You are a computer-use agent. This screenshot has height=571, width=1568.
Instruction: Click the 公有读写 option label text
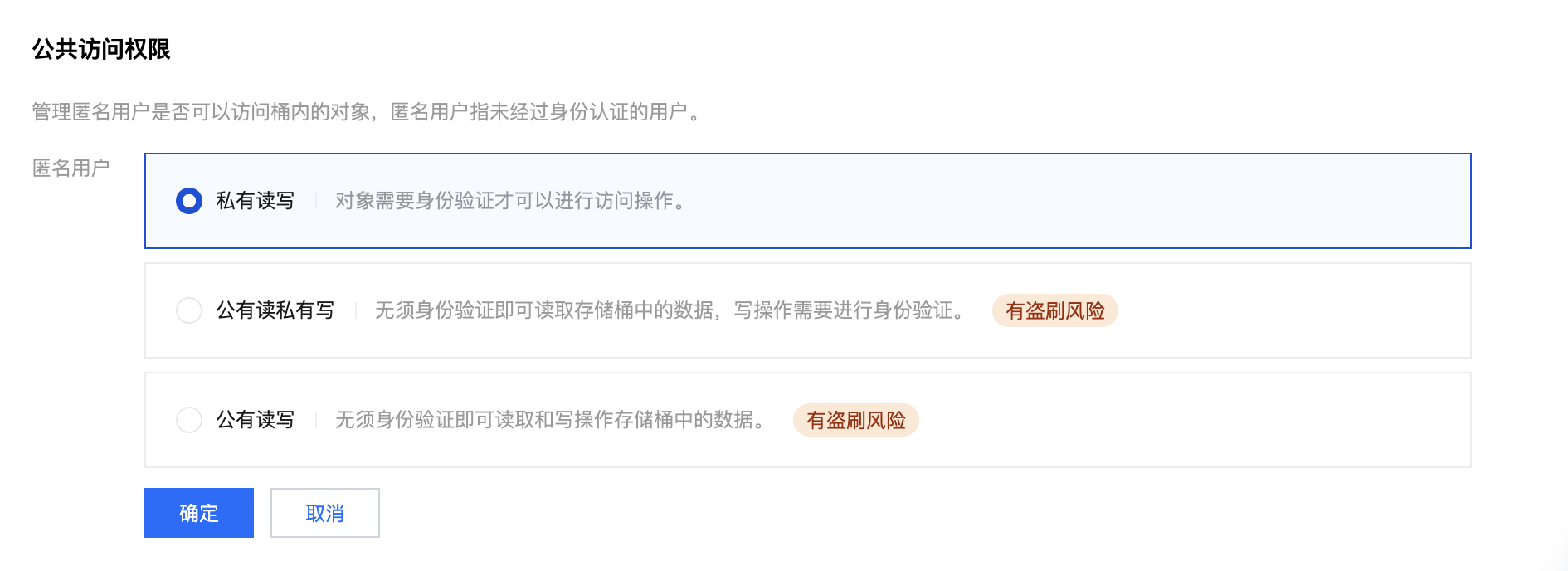click(255, 420)
